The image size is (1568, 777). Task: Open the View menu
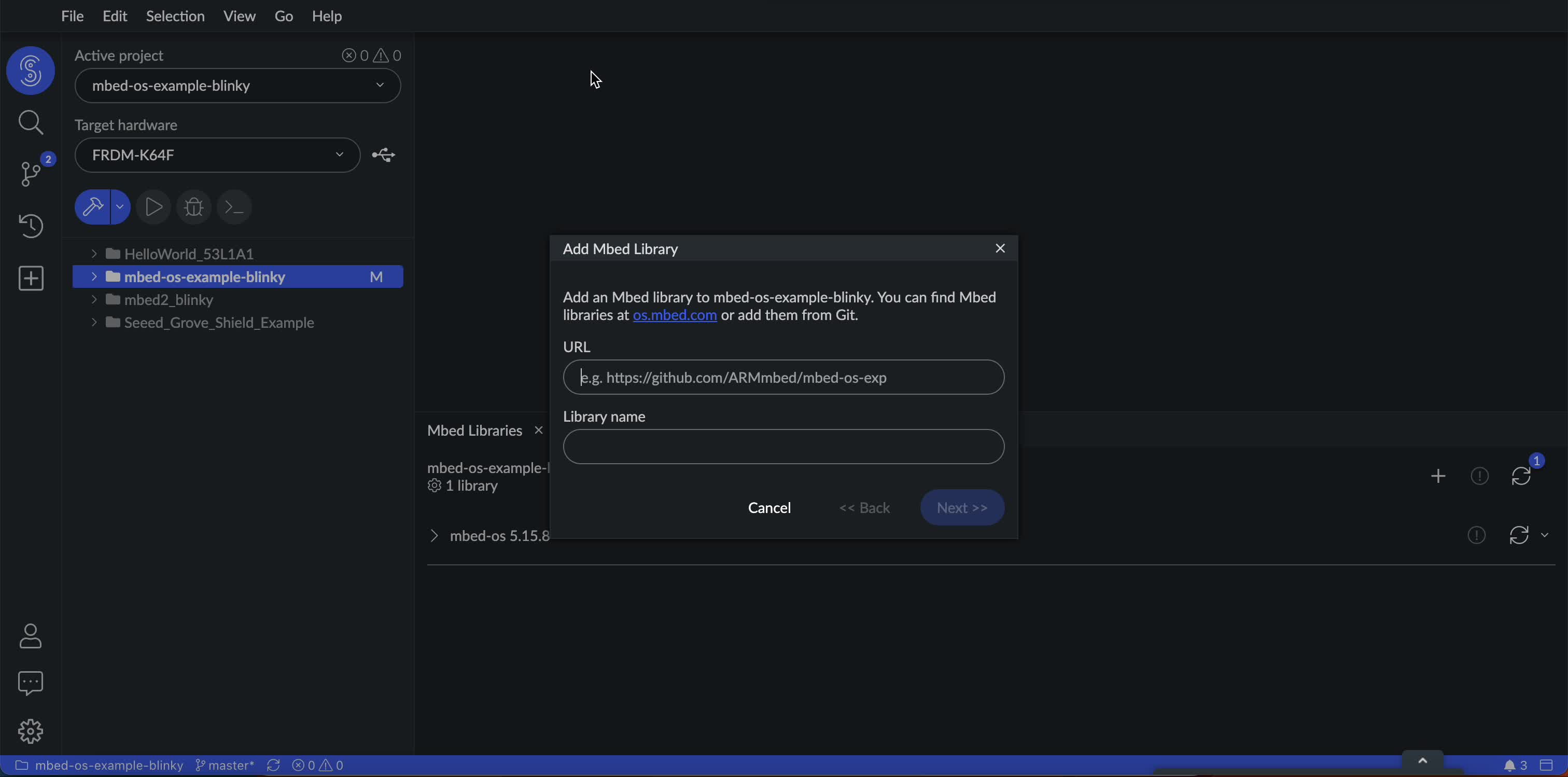[239, 16]
